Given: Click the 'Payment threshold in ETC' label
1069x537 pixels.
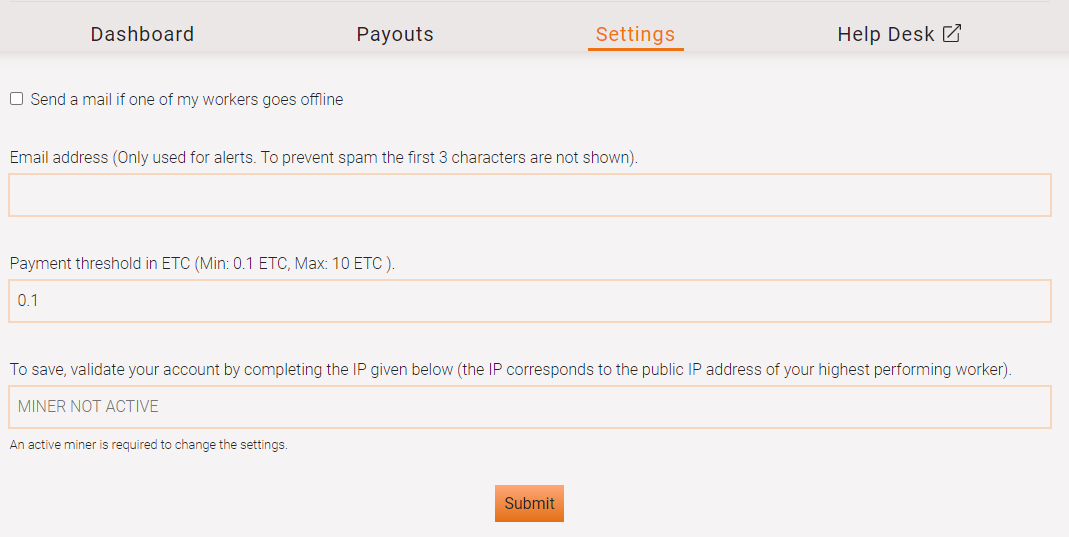Looking at the screenshot, I should 100,264.
